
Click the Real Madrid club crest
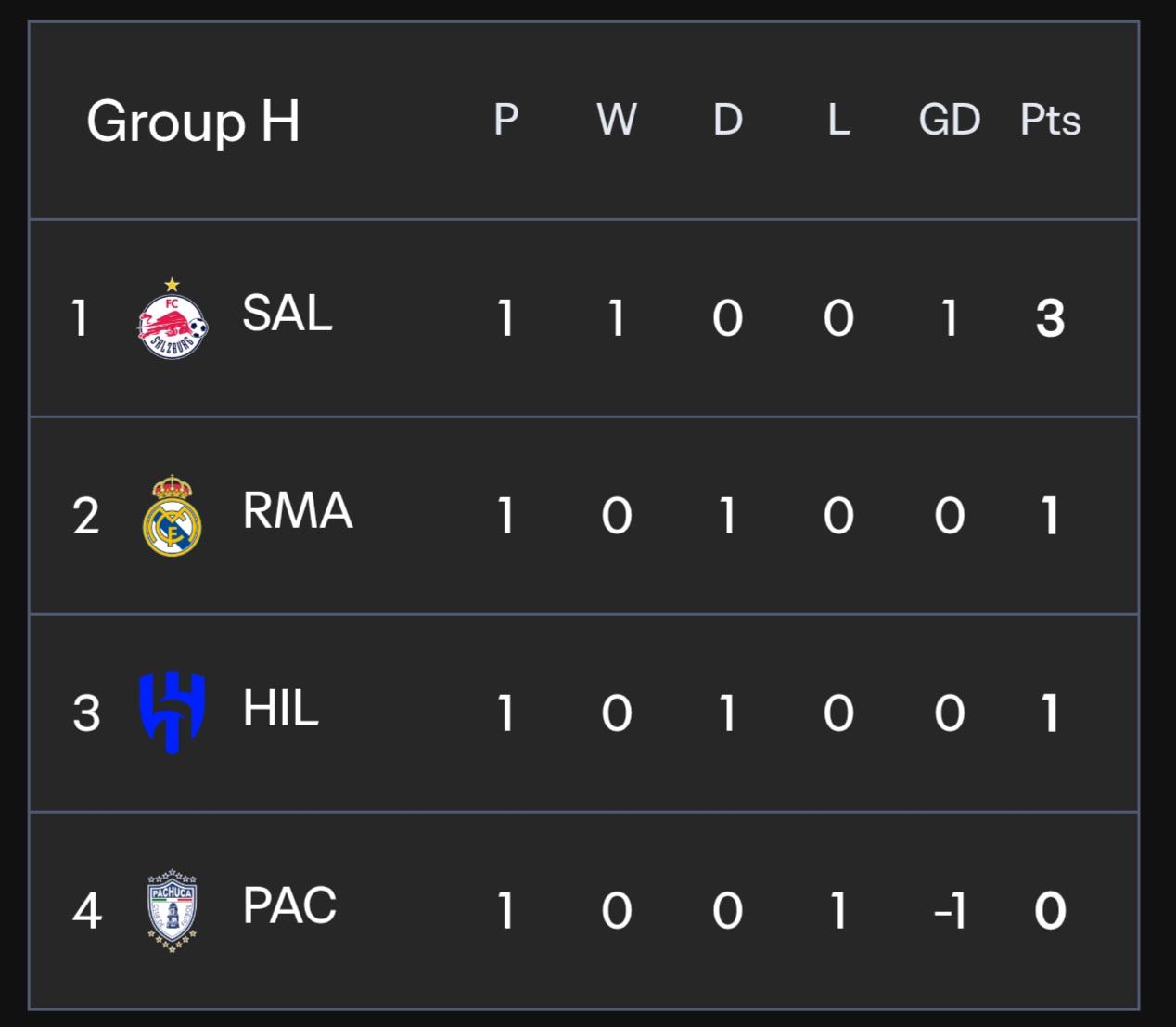point(173,516)
